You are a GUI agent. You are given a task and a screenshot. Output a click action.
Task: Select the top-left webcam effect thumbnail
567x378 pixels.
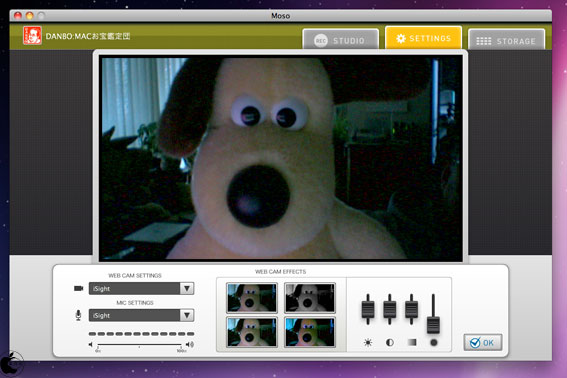click(x=252, y=298)
